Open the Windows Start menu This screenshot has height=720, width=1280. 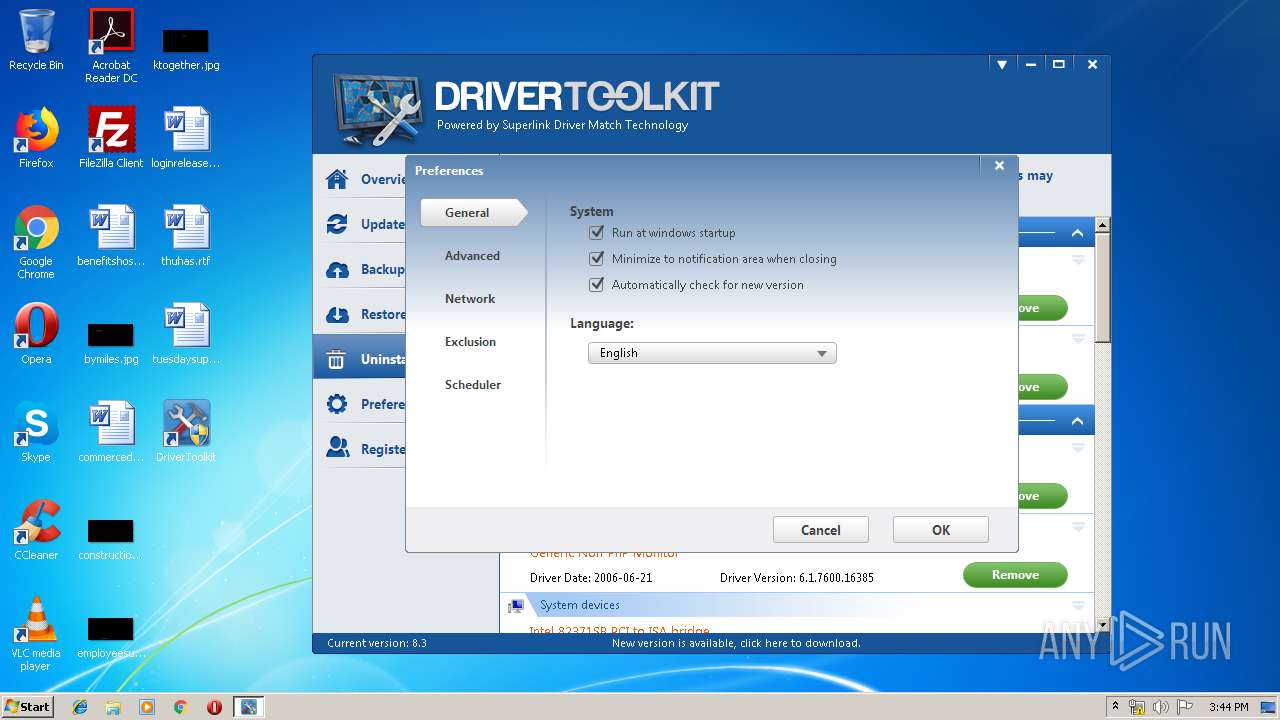[x=27, y=707]
